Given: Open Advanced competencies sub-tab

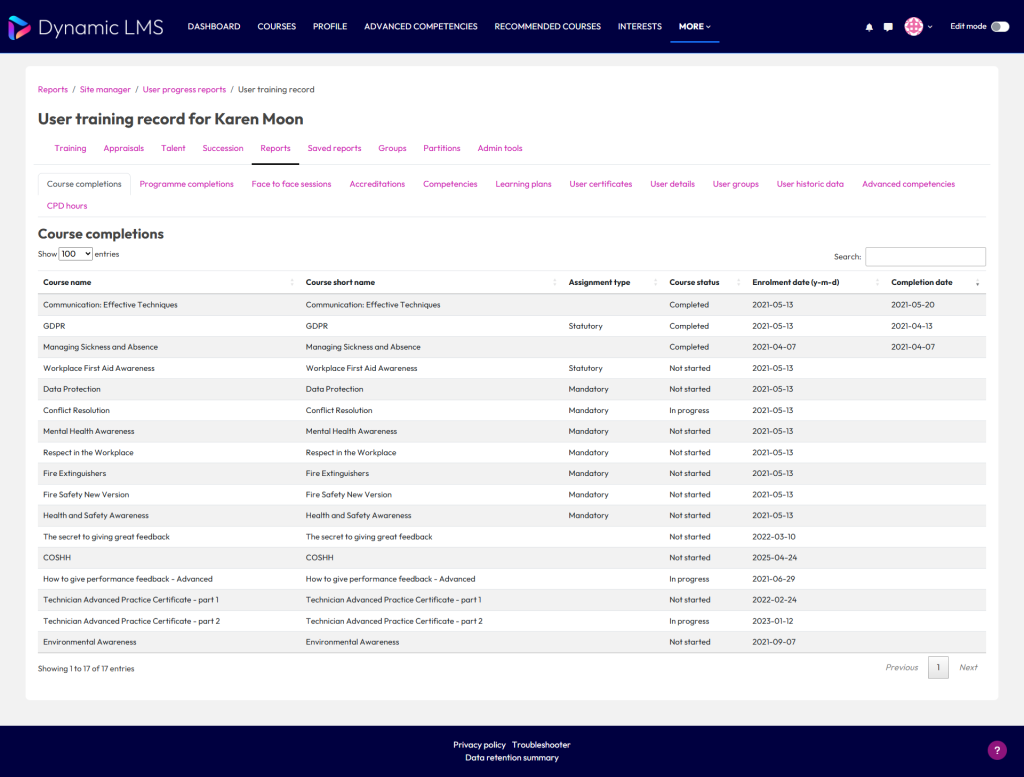Looking at the screenshot, I should (908, 184).
